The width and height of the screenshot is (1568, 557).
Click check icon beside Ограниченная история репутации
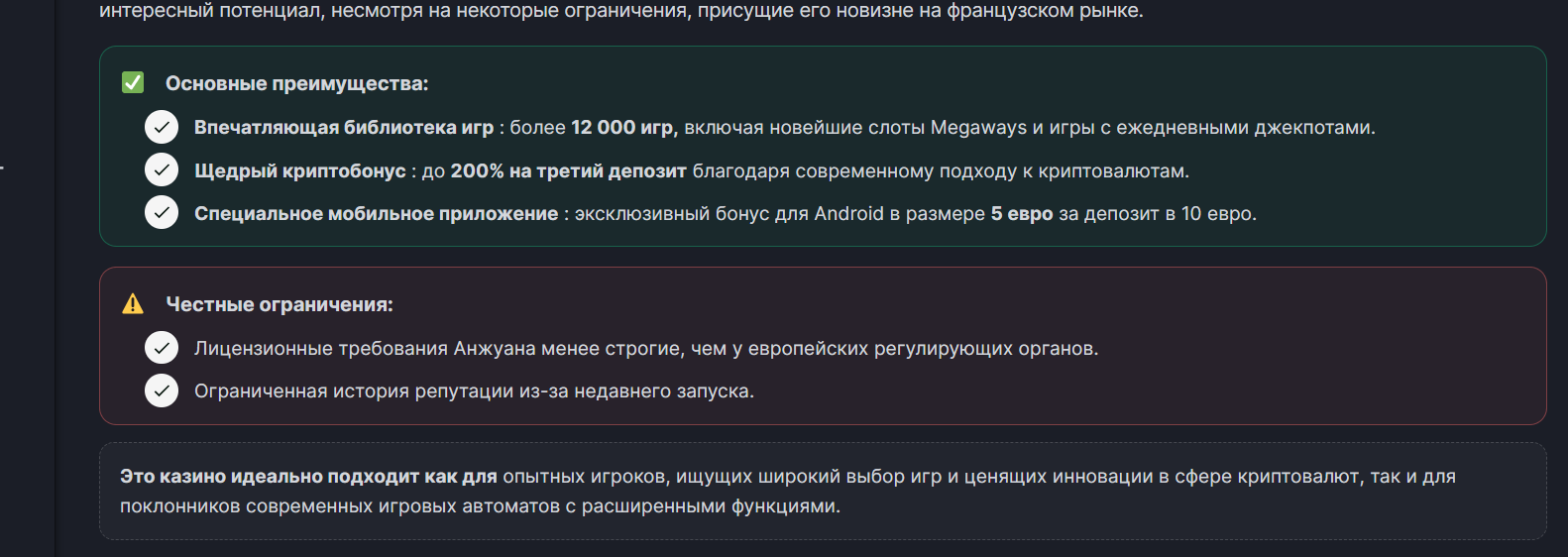[x=162, y=390]
